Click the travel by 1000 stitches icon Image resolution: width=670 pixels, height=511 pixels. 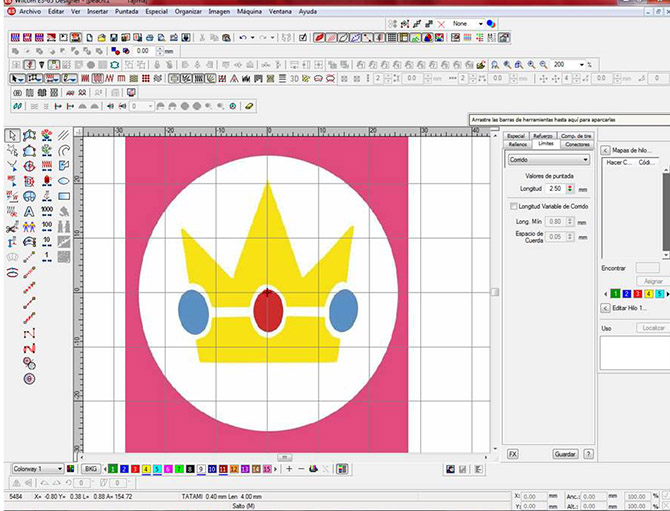click(47, 211)
